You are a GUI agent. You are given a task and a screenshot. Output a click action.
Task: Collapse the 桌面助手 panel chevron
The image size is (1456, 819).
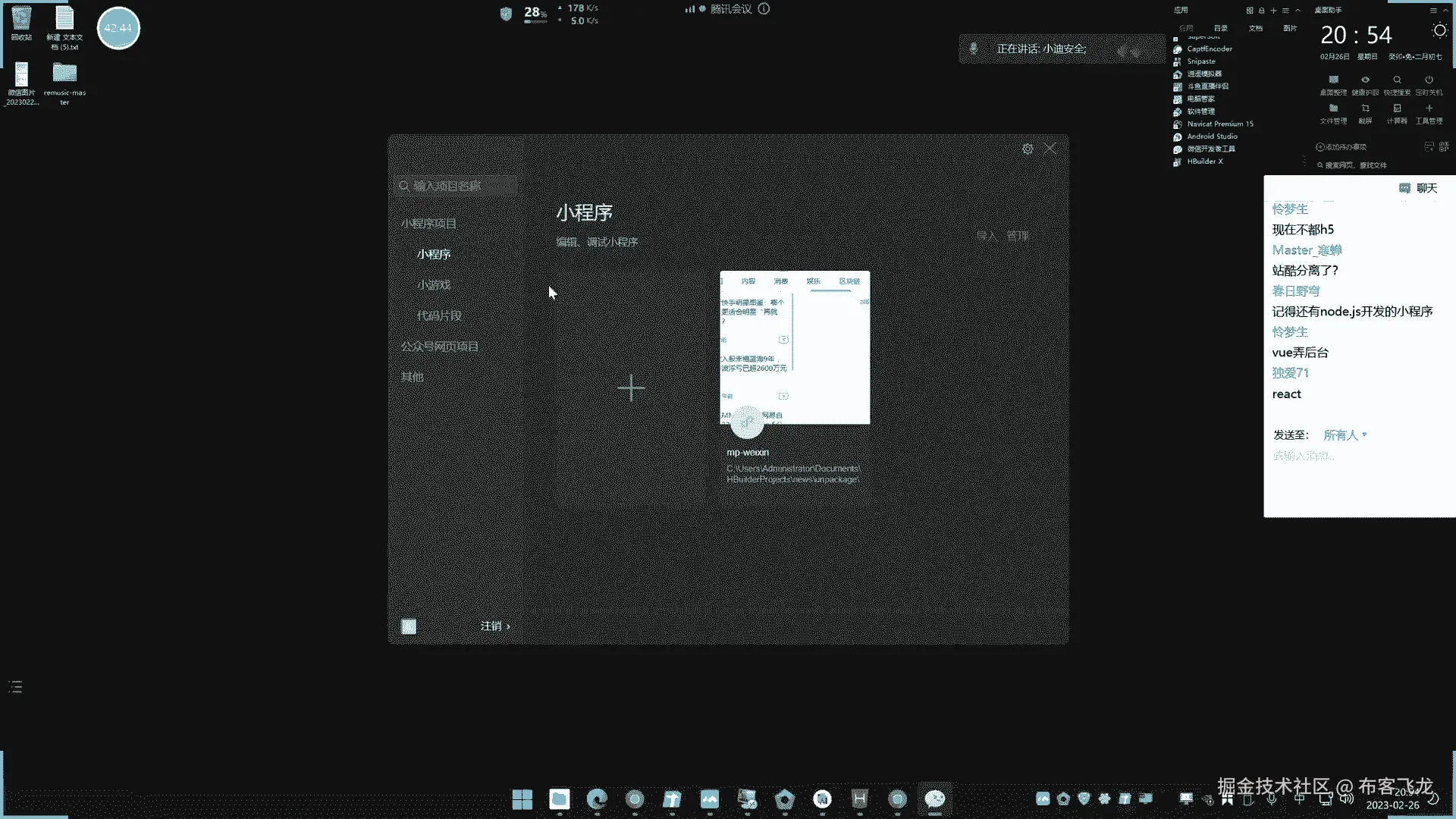(1445, 11)
